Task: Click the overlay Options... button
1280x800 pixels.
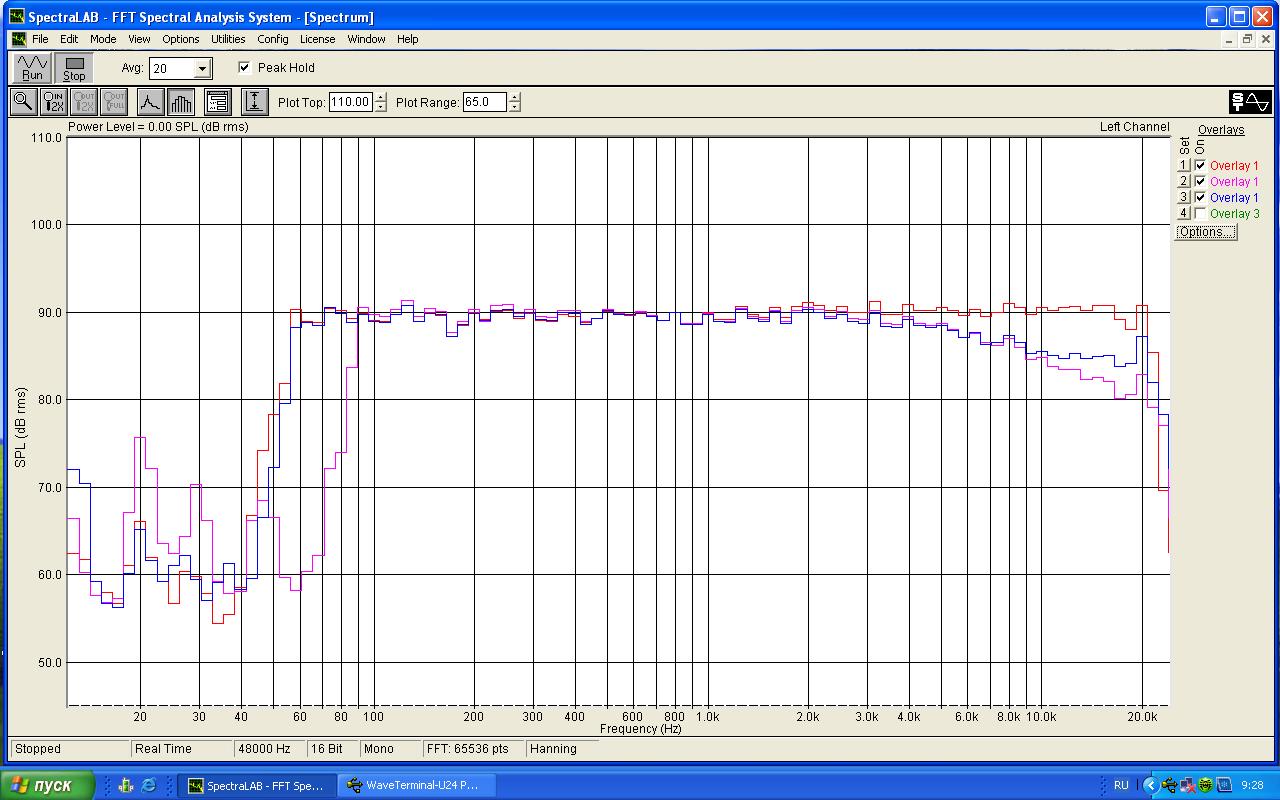Action: point(1205,231)
